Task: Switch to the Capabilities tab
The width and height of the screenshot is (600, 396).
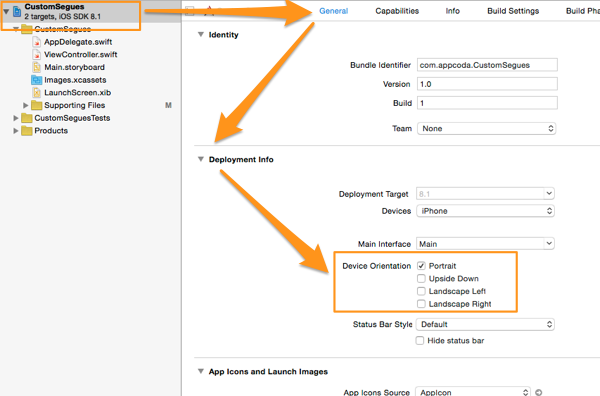Action: pyautogui.click(x=397, y=11)
